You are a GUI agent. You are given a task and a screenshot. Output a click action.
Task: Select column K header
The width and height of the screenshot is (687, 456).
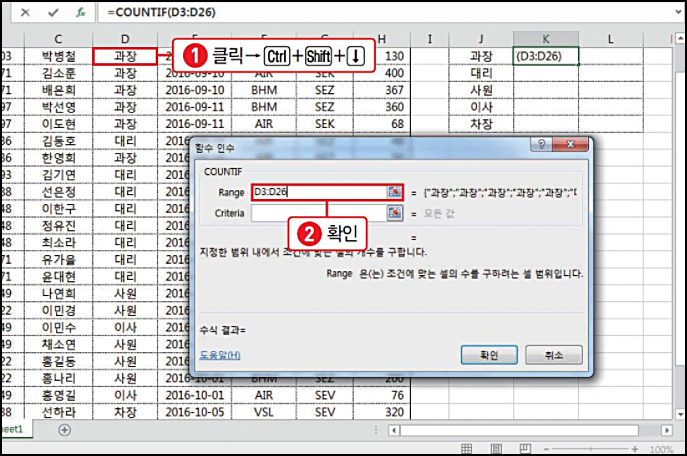click(x=546, y=39)
